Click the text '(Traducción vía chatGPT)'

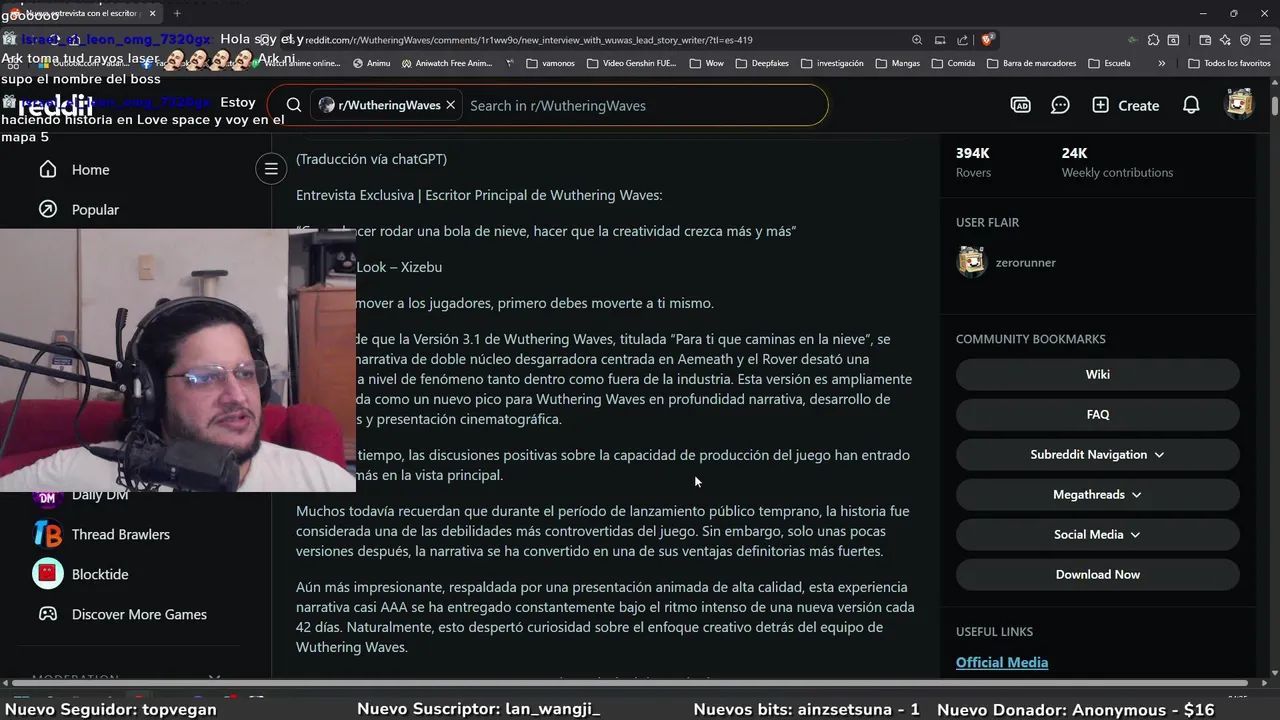point(371,159)
